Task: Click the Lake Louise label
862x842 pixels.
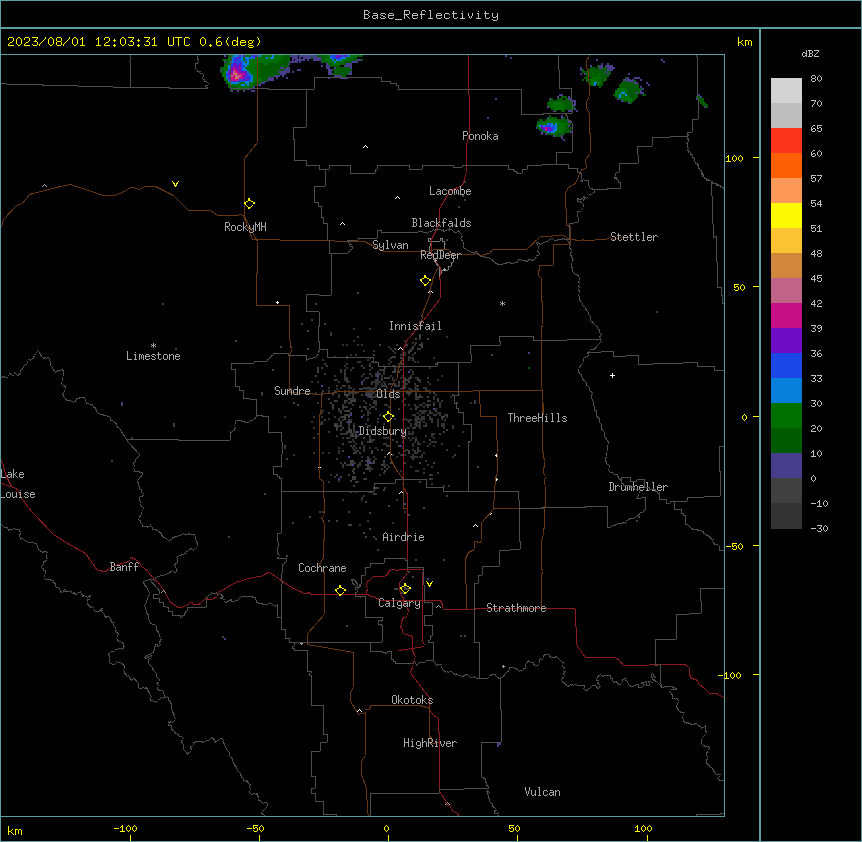Action: click(18, 484)
